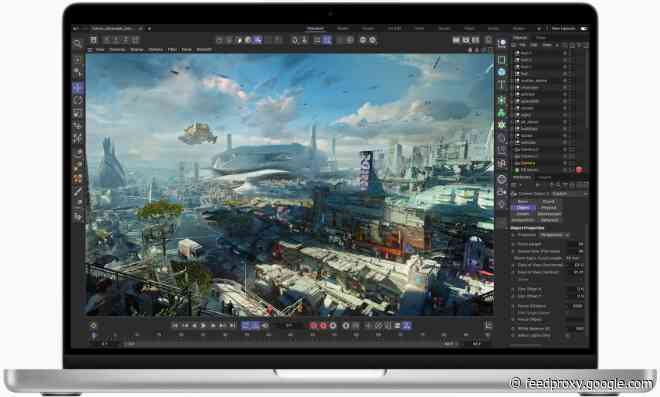
Task: Select the highlighted Object attribute tab
Action: 523,208
